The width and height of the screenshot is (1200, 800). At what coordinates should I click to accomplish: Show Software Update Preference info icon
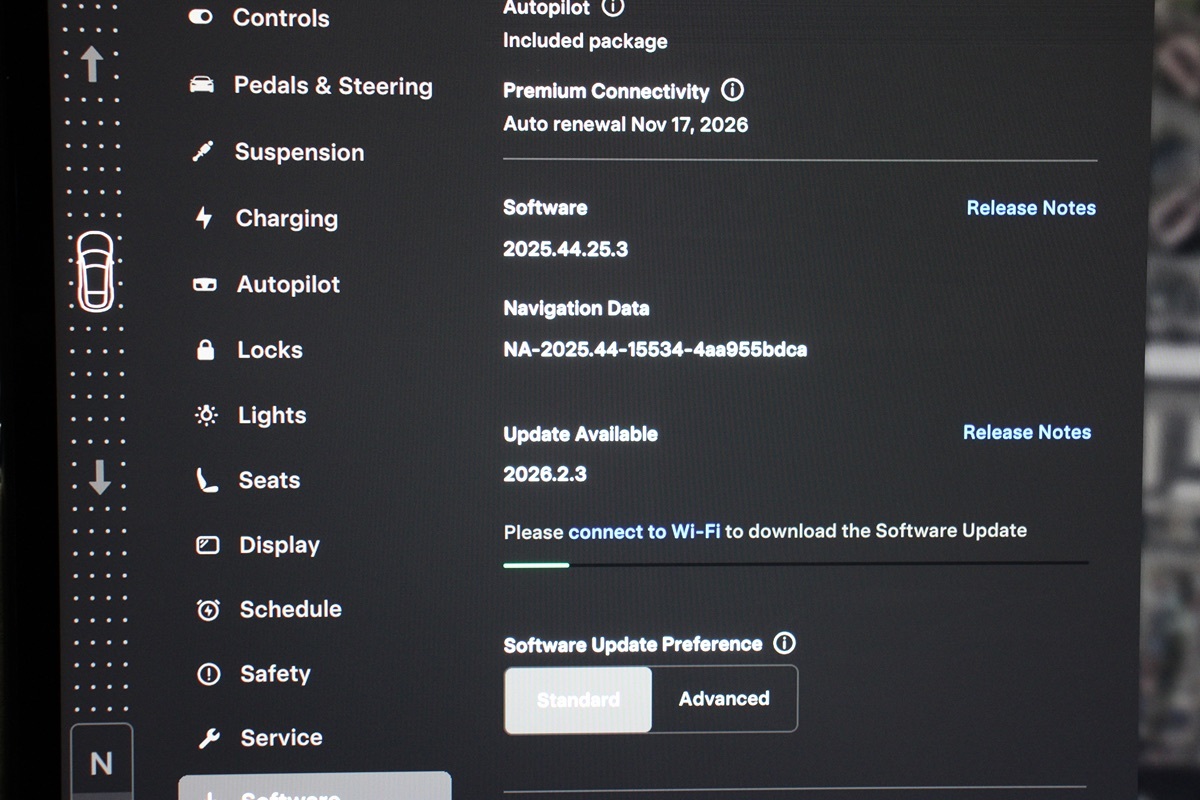[x=785, y=643]
